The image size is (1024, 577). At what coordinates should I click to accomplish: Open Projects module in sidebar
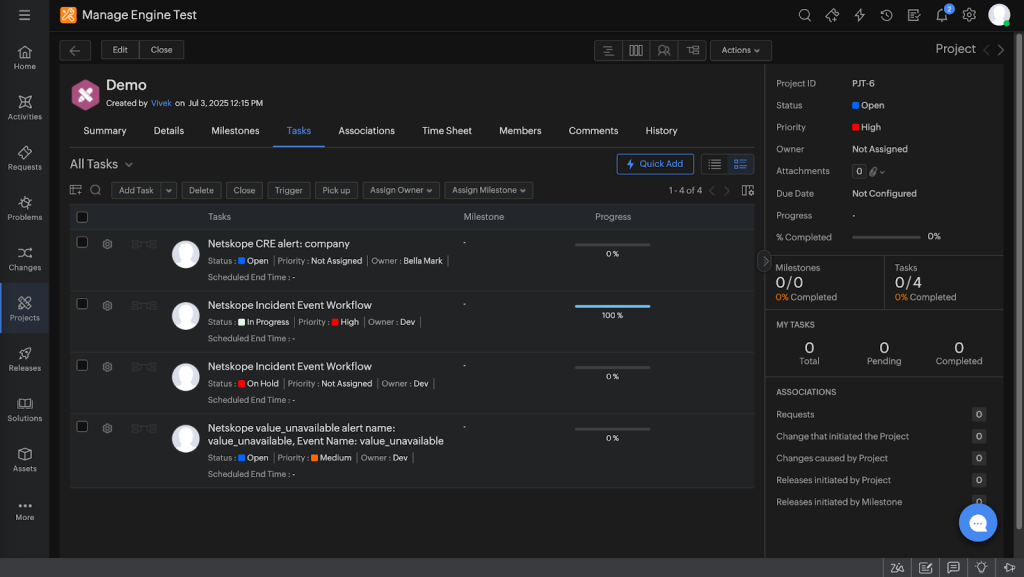point(25,309)
